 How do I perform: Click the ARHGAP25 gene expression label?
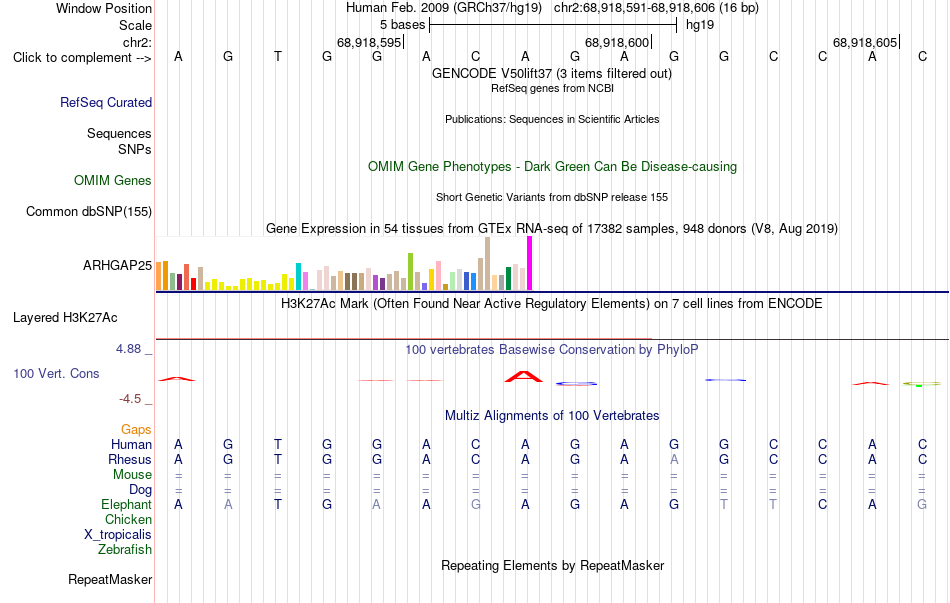pyautogui.click(x=117, y=265)
